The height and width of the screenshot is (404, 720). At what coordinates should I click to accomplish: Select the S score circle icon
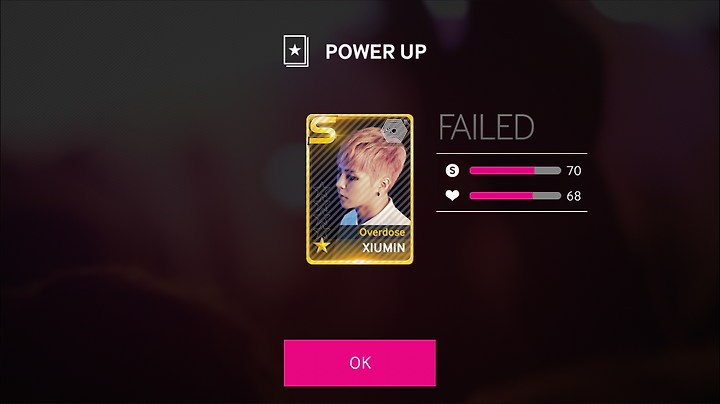(x=452, y=170)
